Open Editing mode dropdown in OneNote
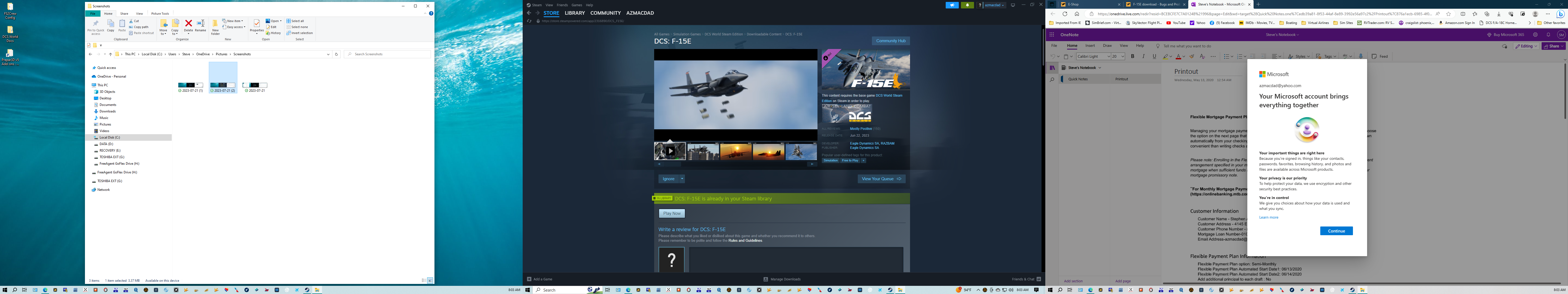The height and width of the screenshot is (294, 1568). click(x=1527, y=46)
